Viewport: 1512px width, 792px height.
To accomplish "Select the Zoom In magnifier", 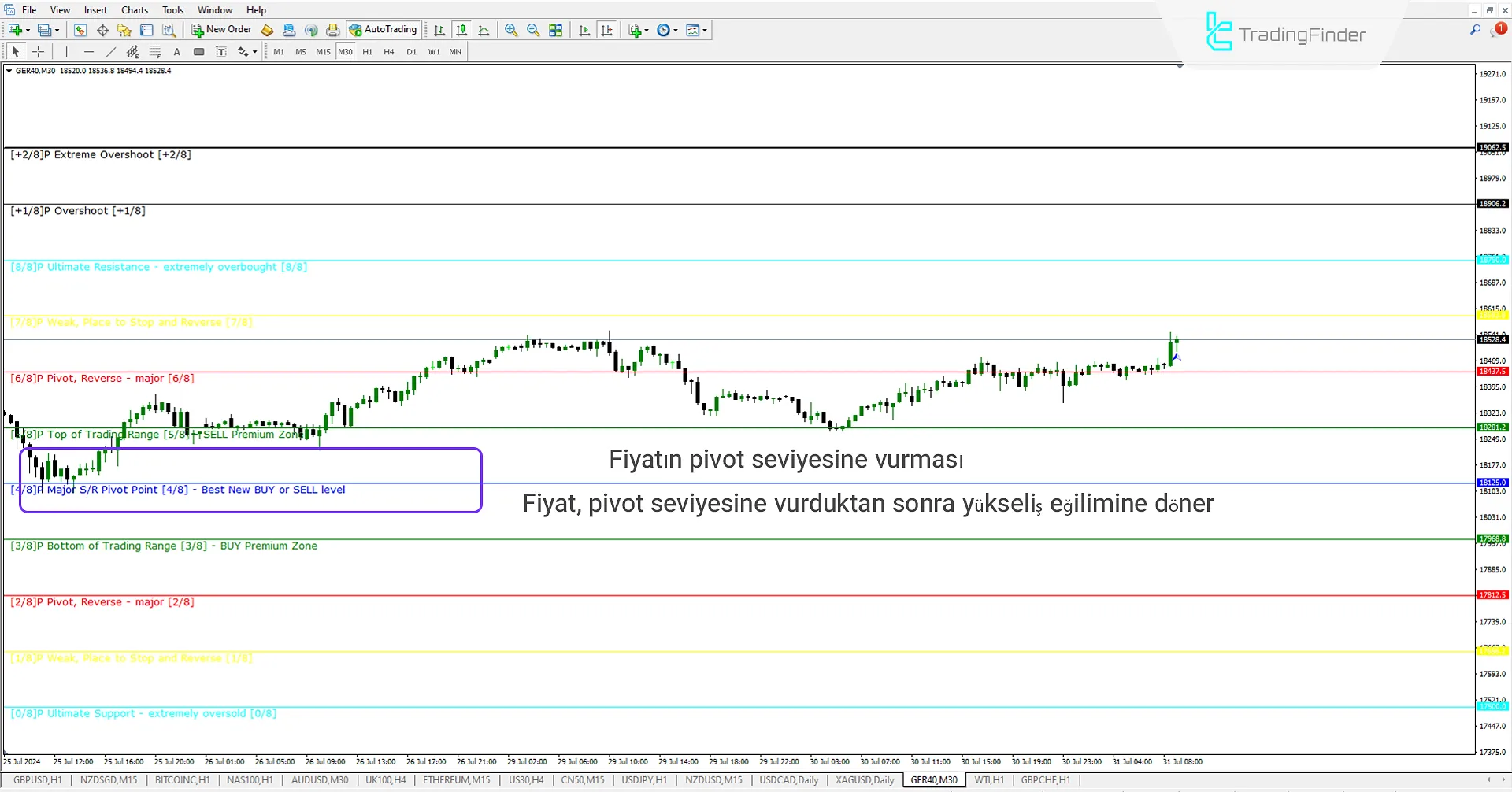I will 511,30.
